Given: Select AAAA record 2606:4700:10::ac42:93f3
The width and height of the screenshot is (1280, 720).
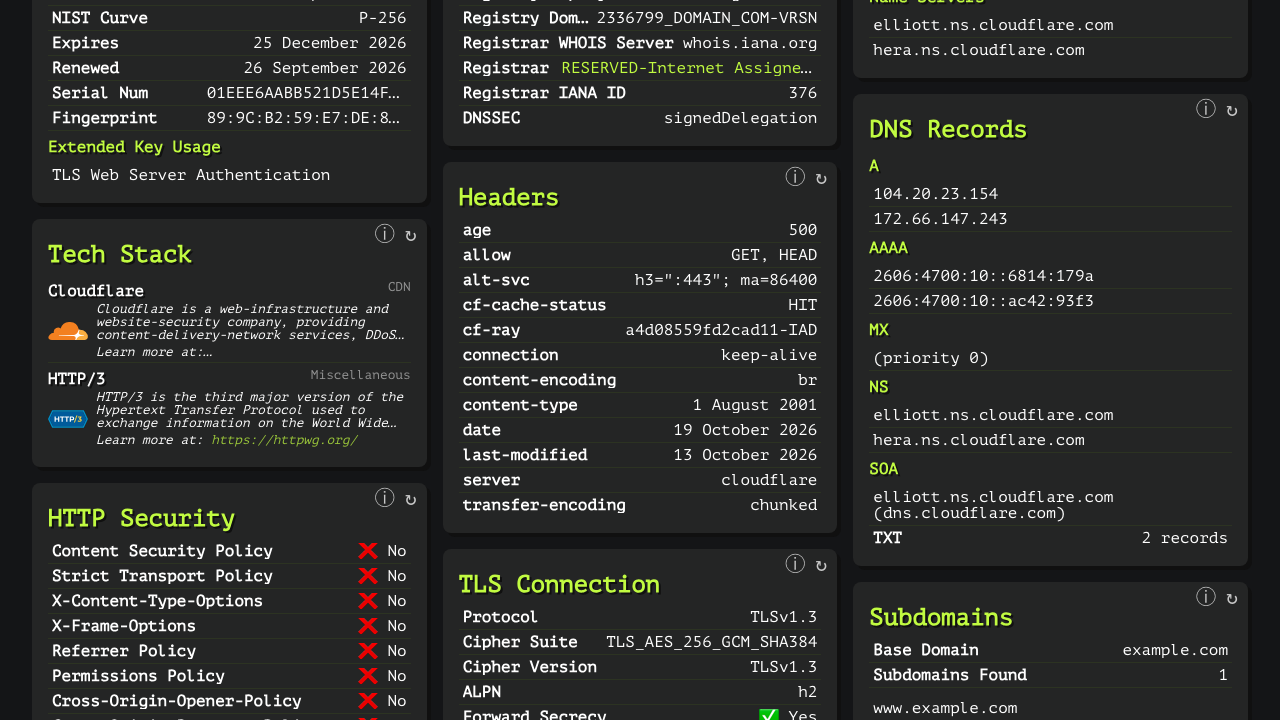Looking at the screenshot, I should click(x=983, y=301).
